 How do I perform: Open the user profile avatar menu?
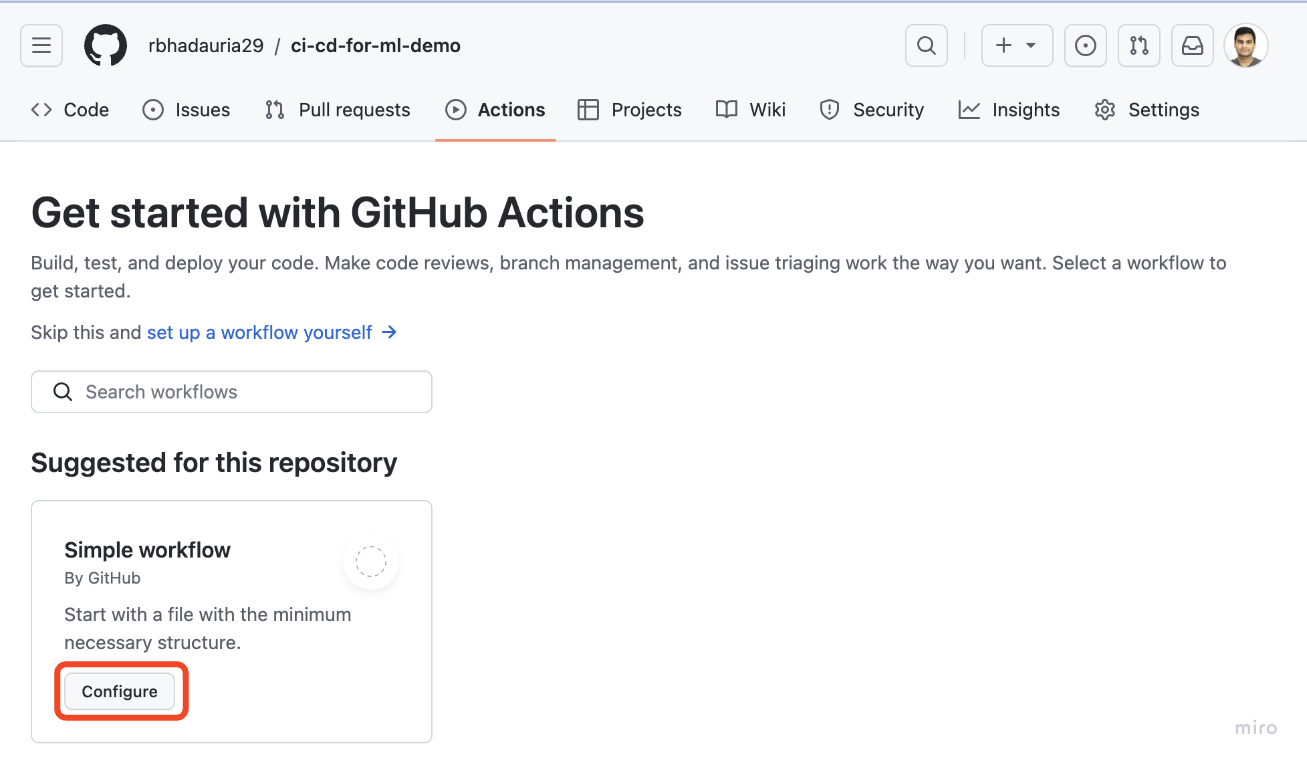tap(1246, 46)
